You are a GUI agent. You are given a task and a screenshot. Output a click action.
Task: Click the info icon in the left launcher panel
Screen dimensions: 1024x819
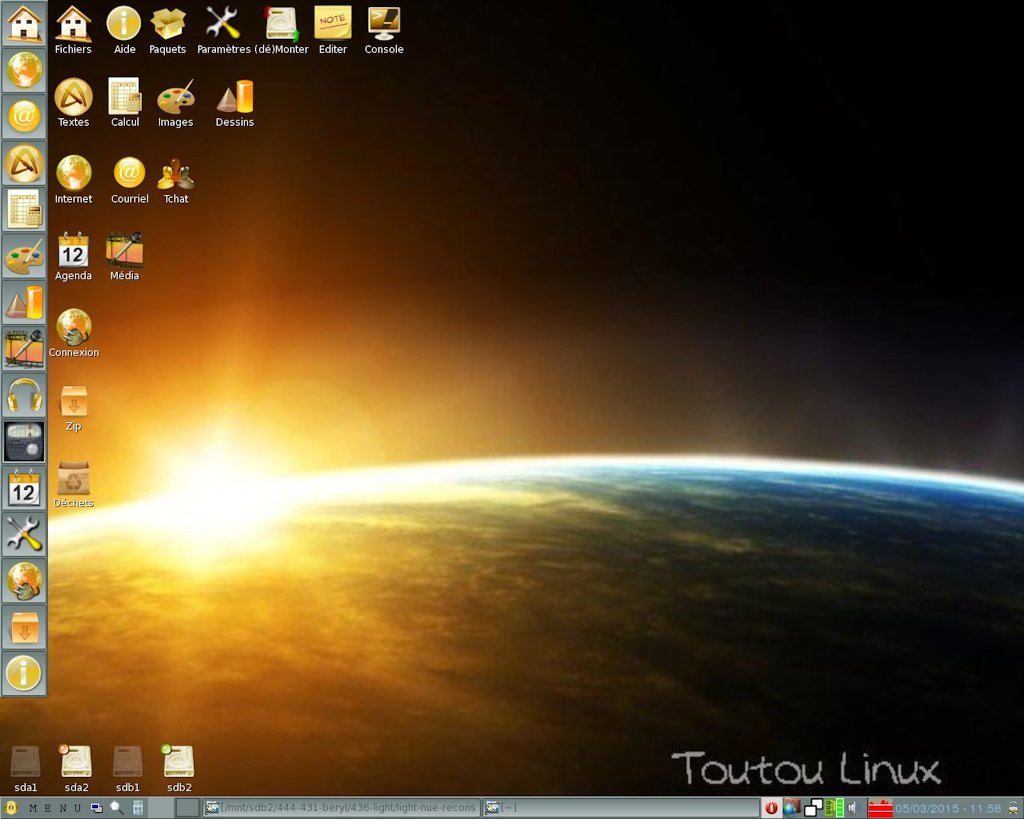pyautogui.click(x=24, y=673)
